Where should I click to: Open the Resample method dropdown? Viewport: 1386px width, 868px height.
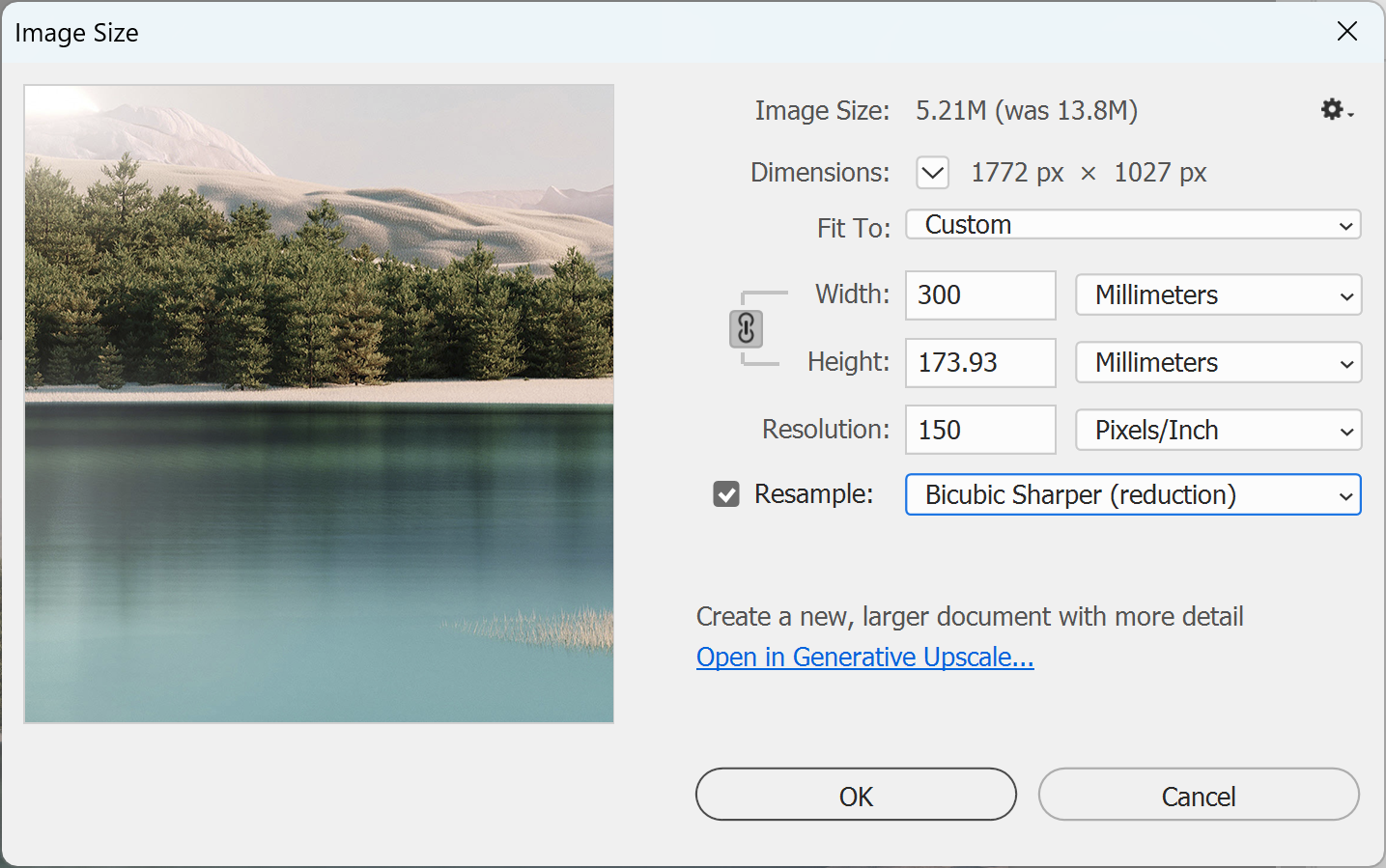click(x=1133, y=494)
